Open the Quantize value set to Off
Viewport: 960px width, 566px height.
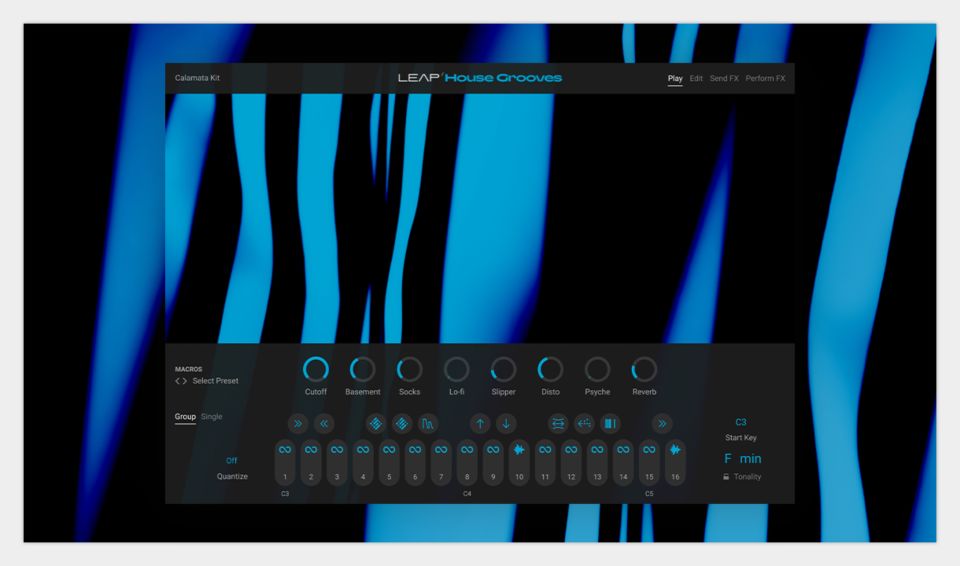click(231, 460)
